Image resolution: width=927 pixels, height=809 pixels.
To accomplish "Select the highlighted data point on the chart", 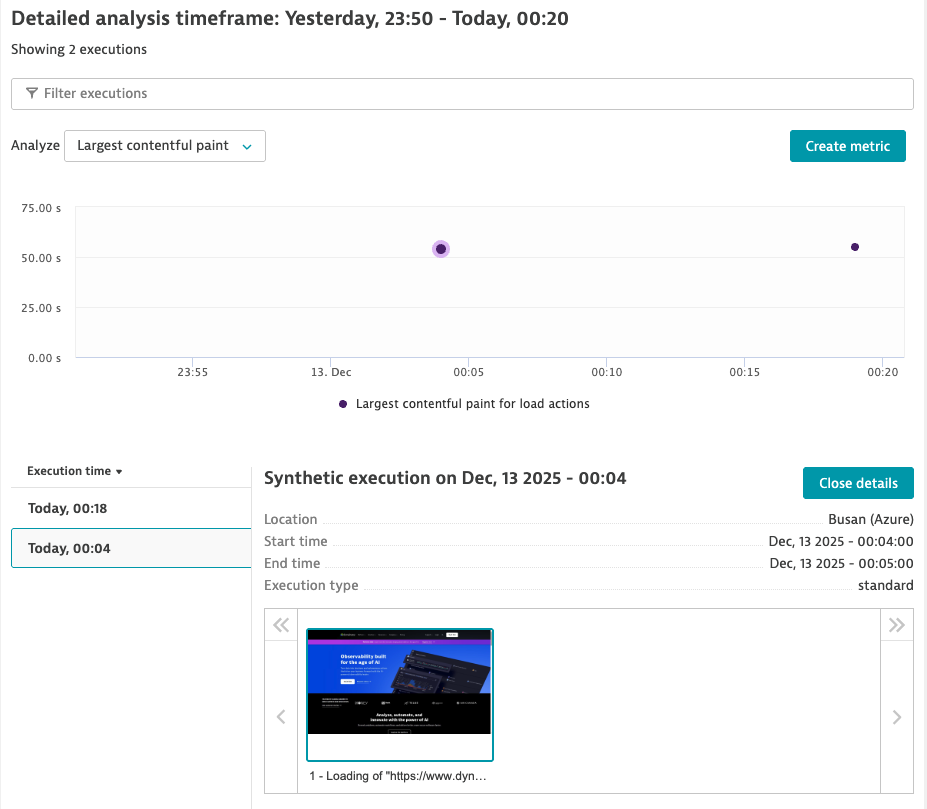I will click(440, 248).
